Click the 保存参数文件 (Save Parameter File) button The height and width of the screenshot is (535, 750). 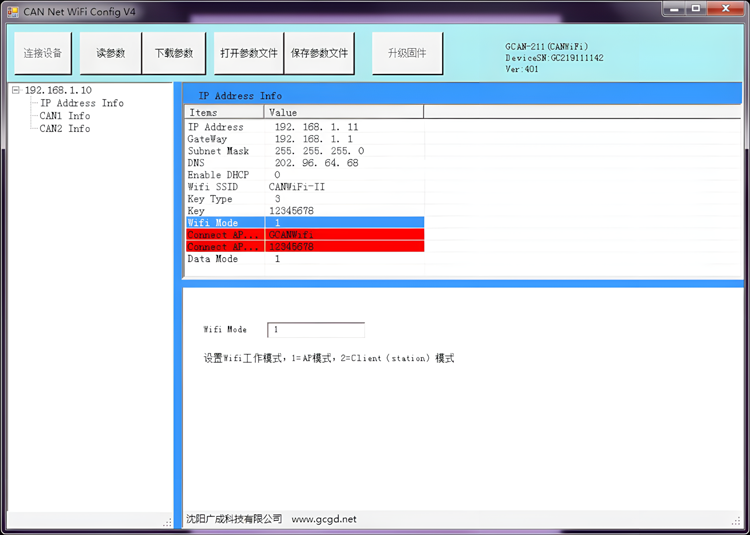pos(319,53)
